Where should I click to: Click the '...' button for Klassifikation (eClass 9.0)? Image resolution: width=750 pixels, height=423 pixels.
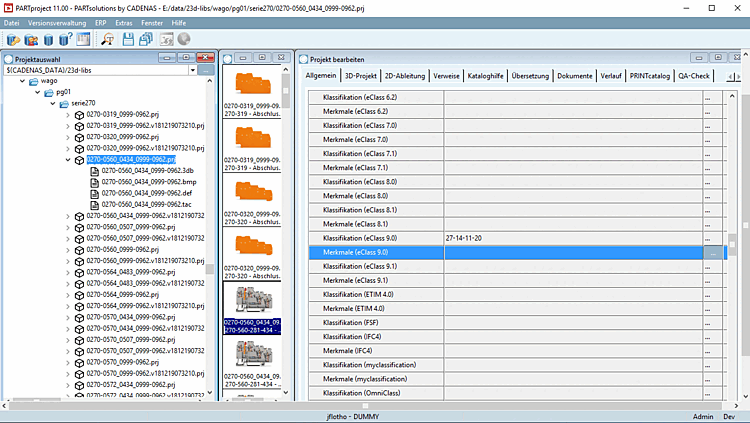click(x=708, y=239)
